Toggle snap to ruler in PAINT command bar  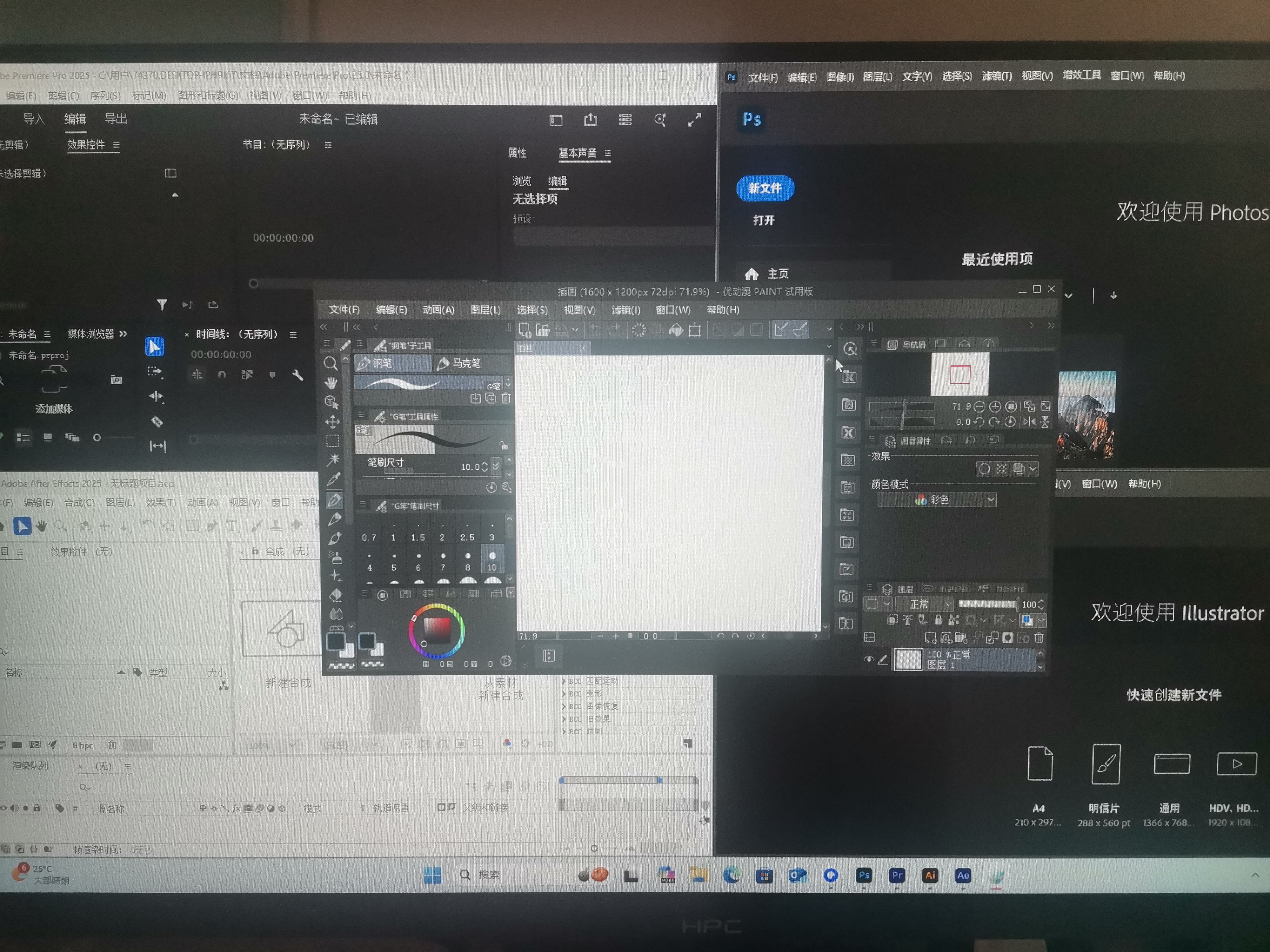coord(781,329)
